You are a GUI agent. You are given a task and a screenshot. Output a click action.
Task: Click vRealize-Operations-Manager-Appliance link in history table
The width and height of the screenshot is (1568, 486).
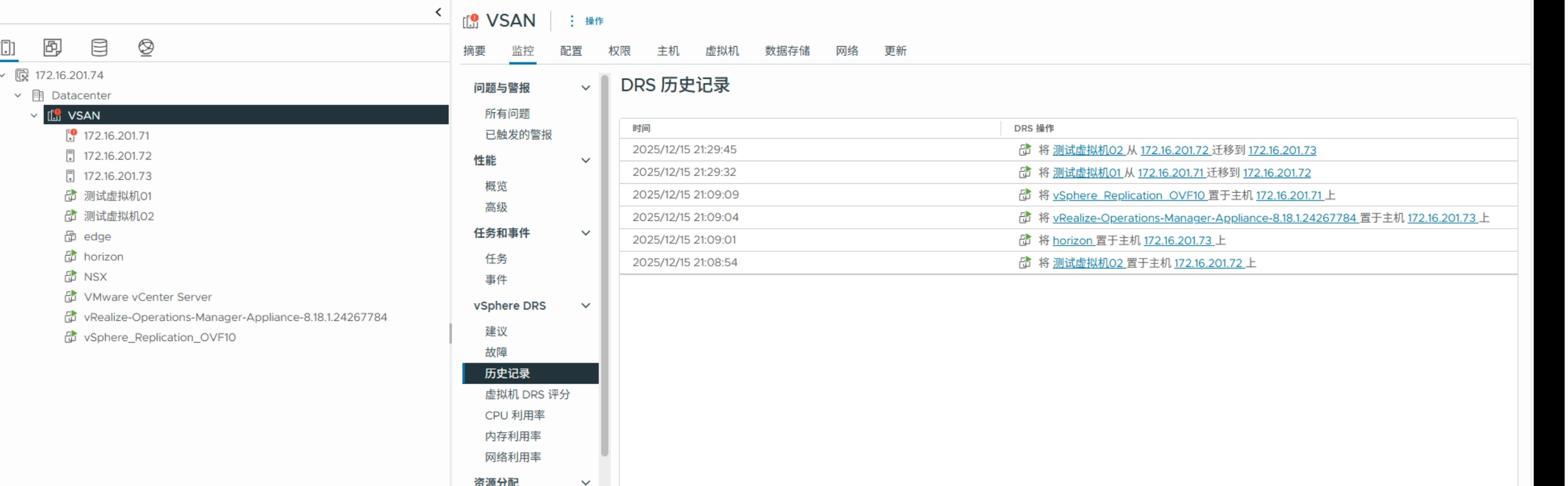point(1206,218)
